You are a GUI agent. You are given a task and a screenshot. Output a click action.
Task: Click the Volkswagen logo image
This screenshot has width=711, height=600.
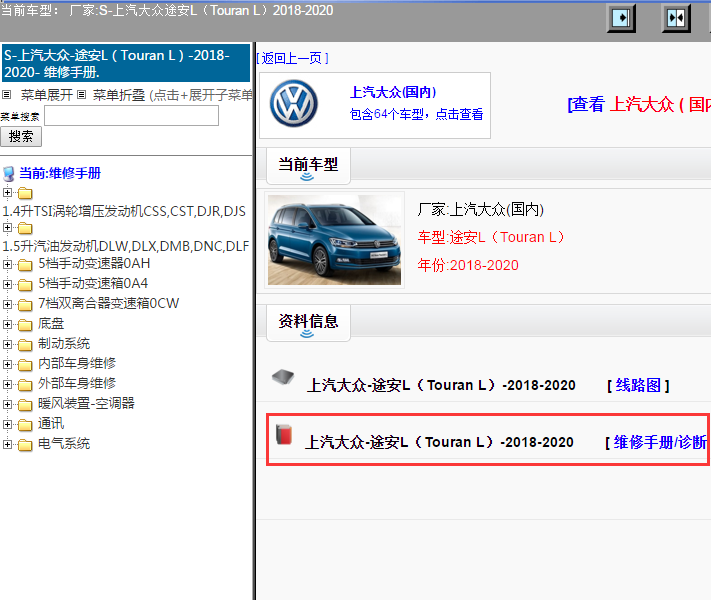[294, 104]
